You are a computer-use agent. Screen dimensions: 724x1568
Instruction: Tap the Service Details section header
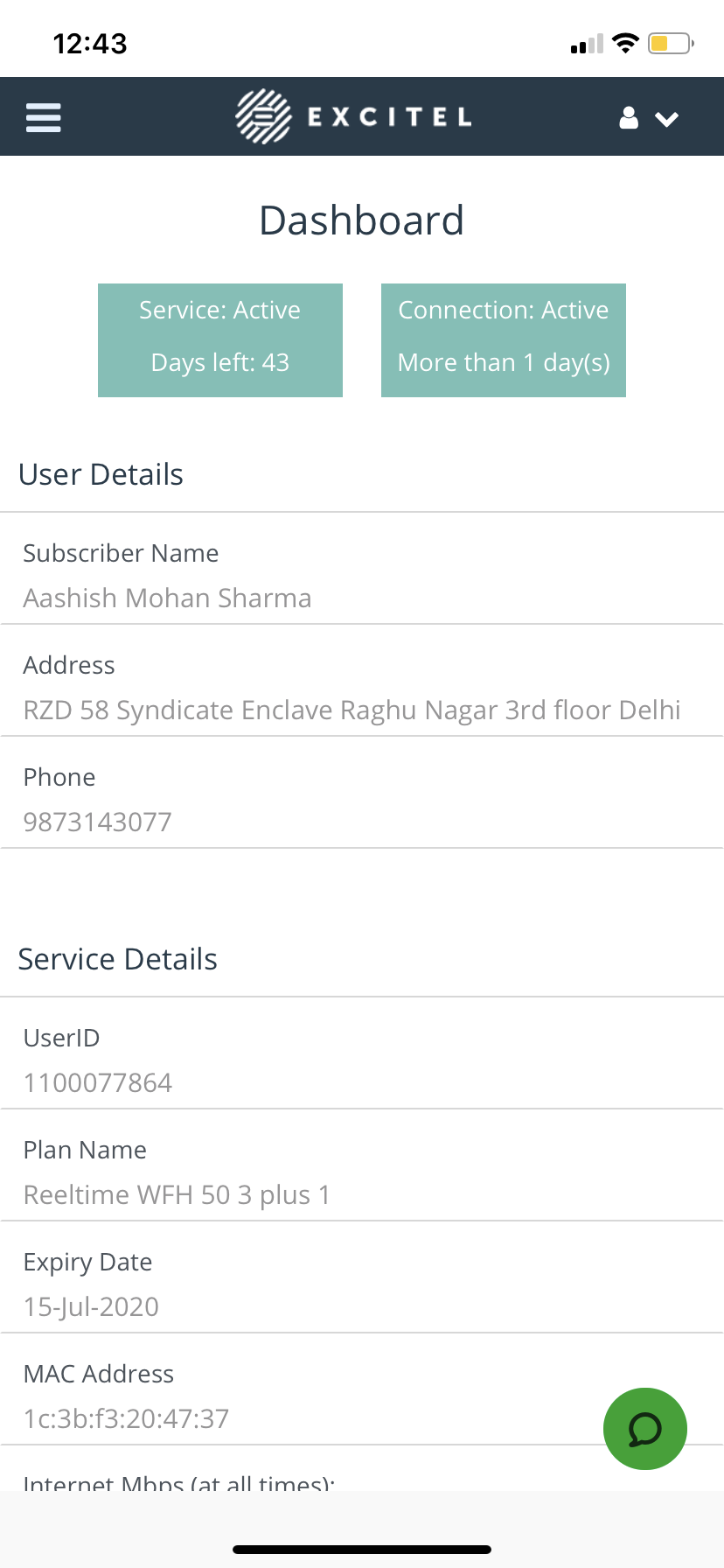coord(118,959)
